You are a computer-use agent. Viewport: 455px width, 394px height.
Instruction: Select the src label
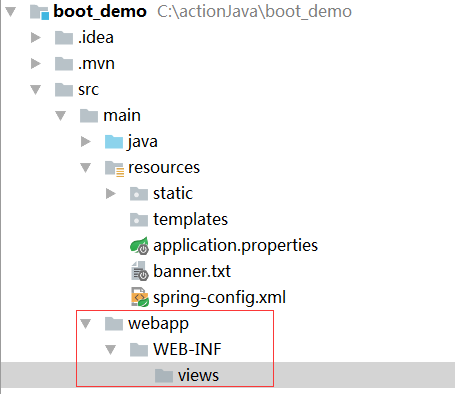click(x=89, y=90)
